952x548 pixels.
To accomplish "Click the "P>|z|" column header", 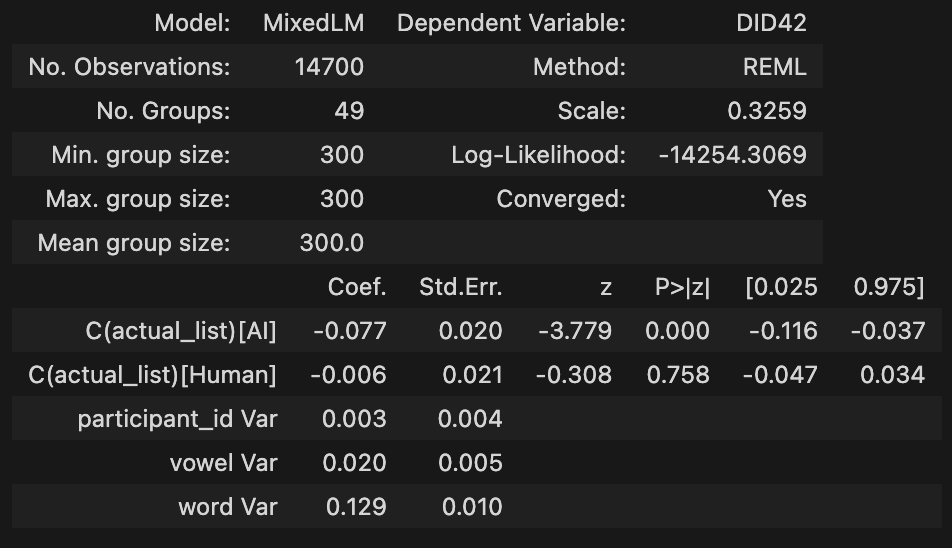I will click(682, 287).
